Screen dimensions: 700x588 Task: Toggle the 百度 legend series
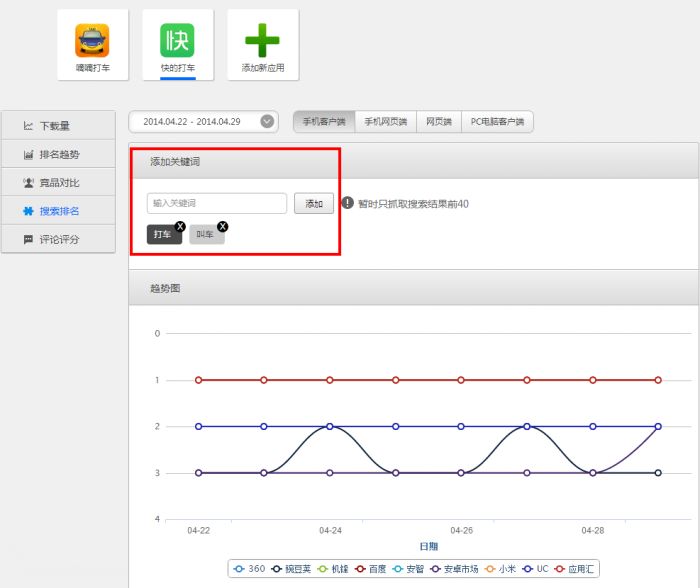point(371,569)
